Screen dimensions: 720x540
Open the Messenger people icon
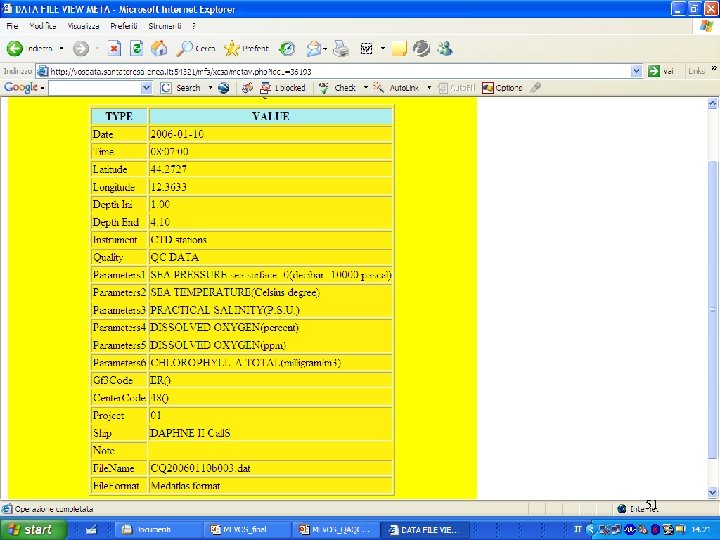point(444,48)
